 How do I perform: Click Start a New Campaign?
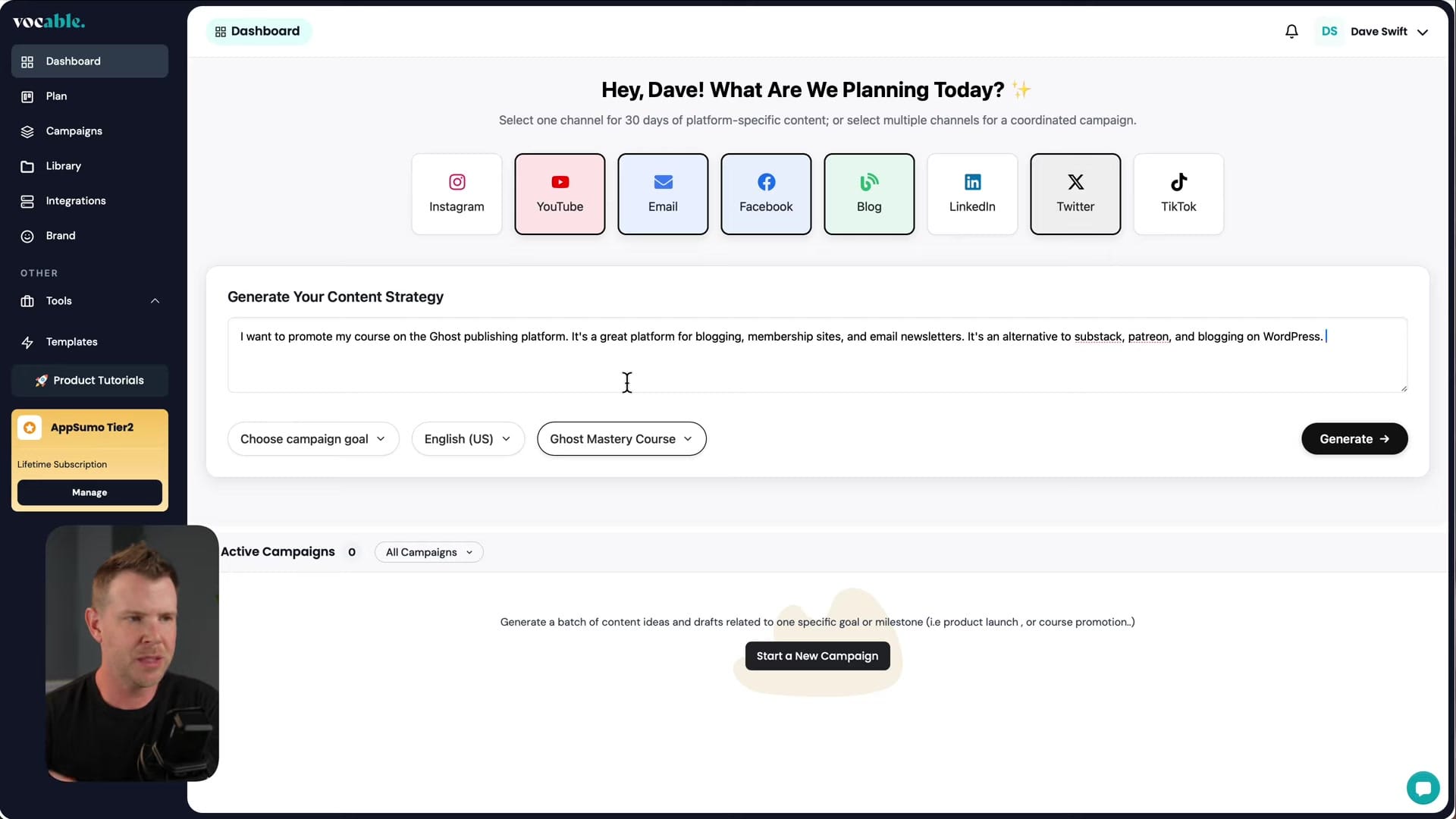(817, 656)
